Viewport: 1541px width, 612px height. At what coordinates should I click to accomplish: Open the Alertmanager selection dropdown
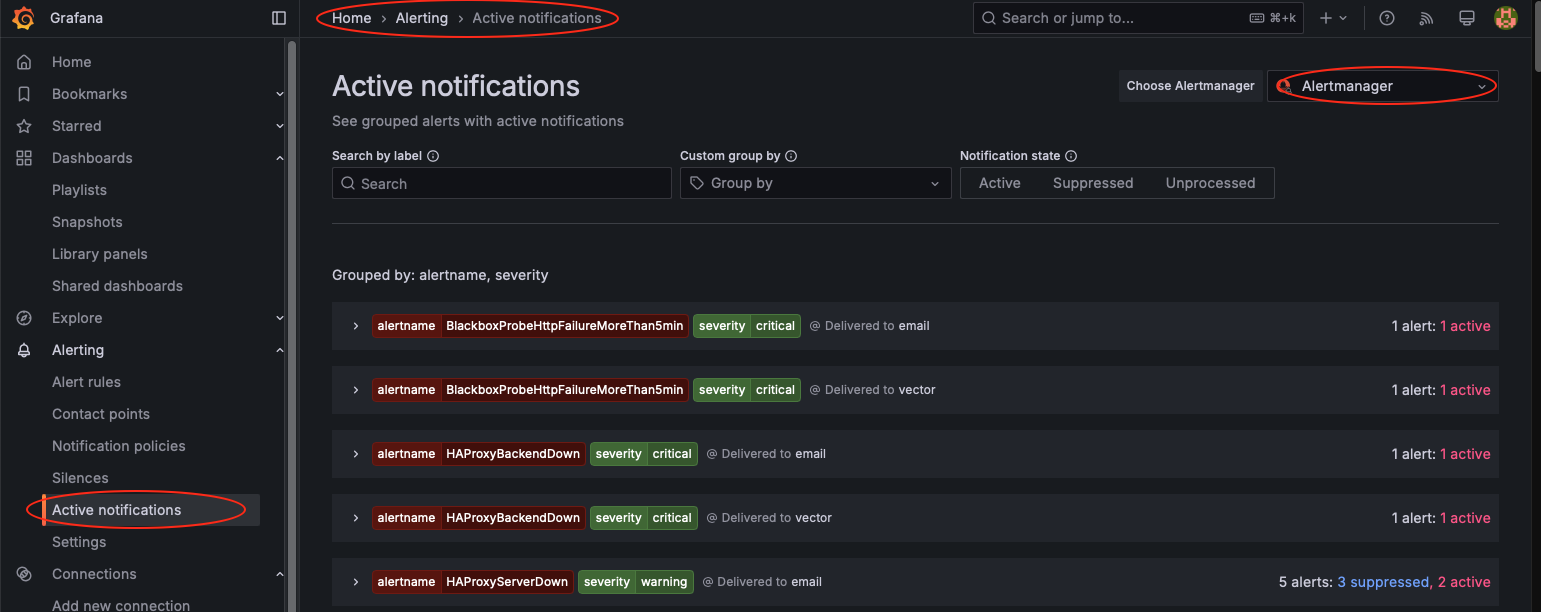1383,86
